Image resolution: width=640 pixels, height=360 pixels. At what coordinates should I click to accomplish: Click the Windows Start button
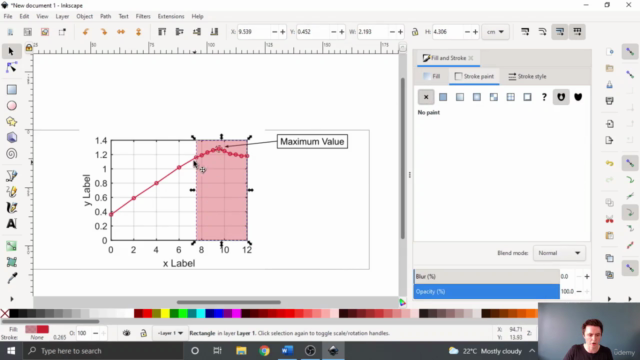click(11, 351)
